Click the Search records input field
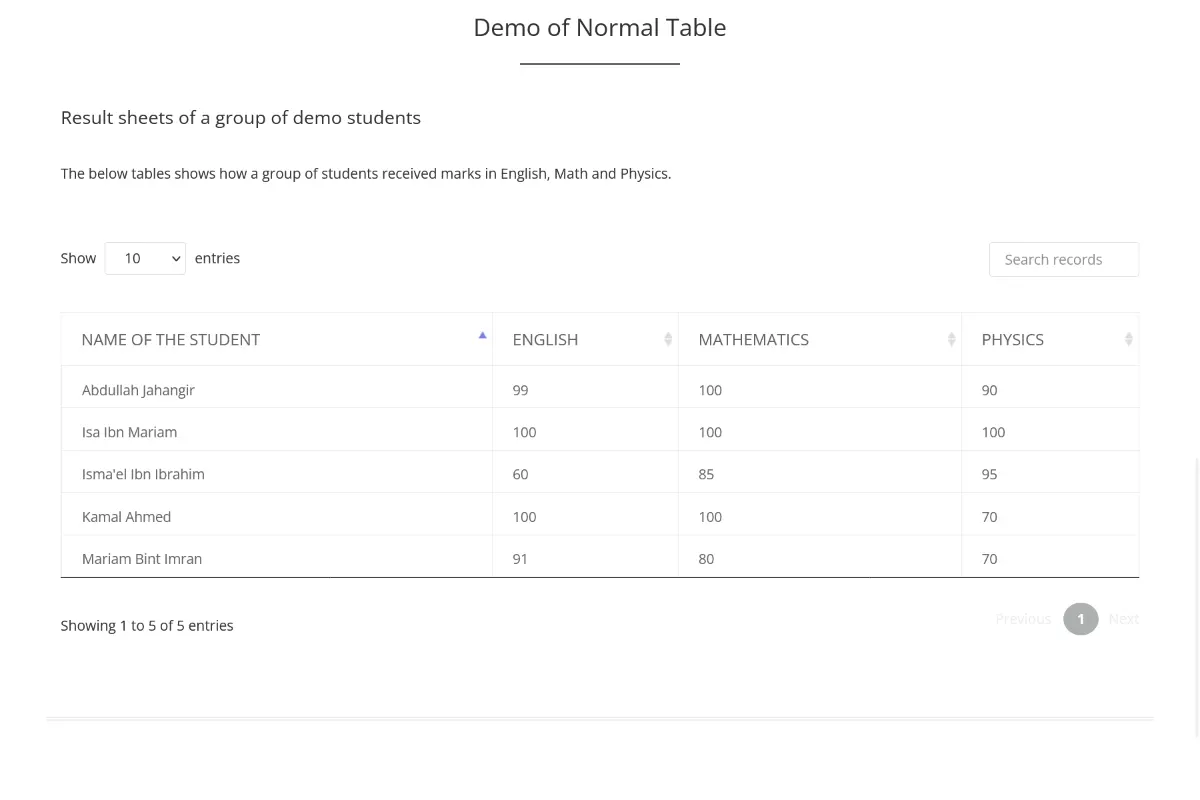1200x800 pixels. [x=1063, y=259]
